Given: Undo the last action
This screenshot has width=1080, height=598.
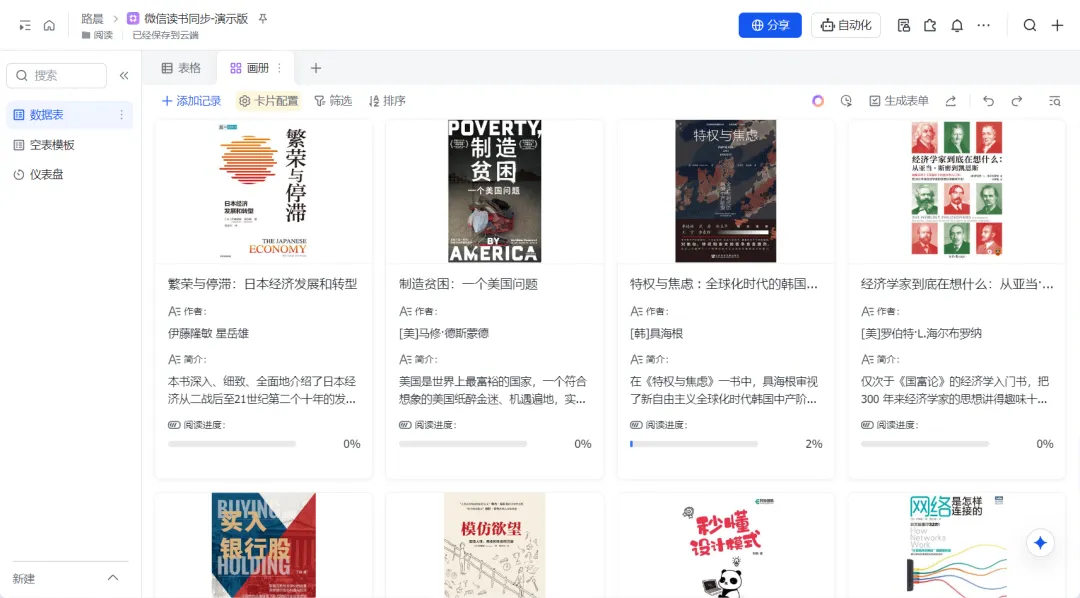Looking at the screenshot, I should pyautogui.click(x=988, y=101).
